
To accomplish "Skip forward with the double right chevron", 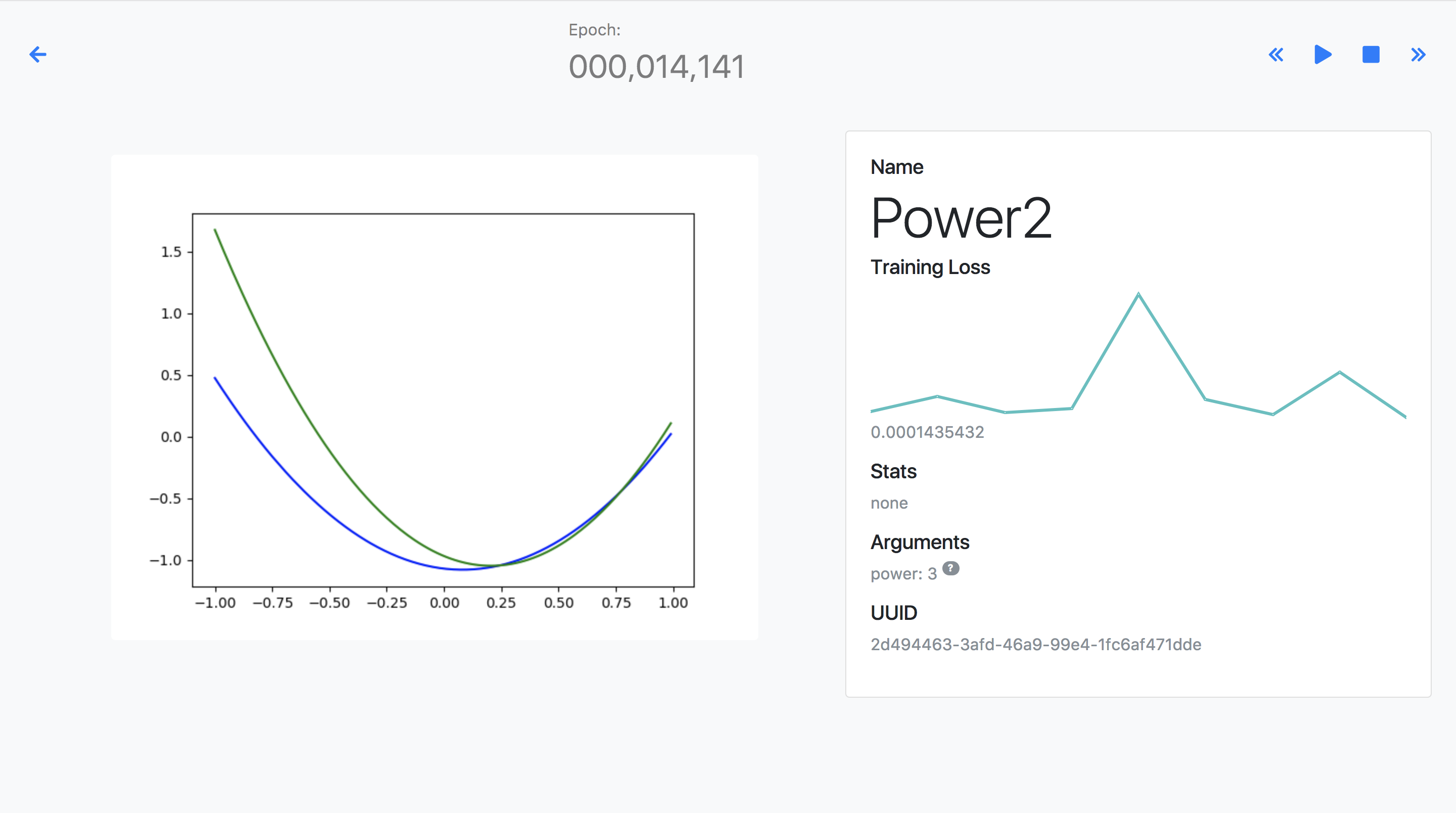I will click(1418, 55).
